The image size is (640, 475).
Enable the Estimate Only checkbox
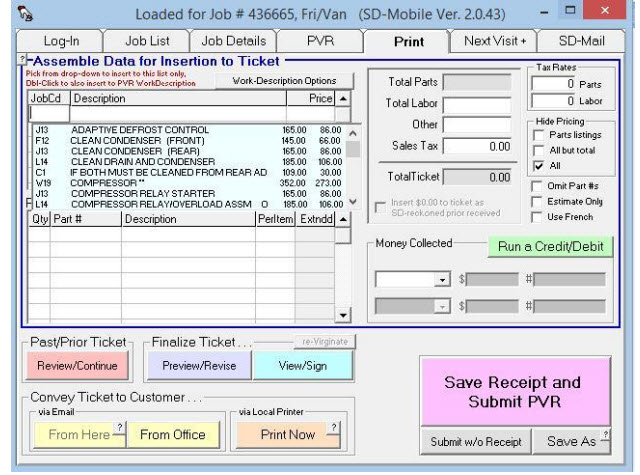click(539, 201)
